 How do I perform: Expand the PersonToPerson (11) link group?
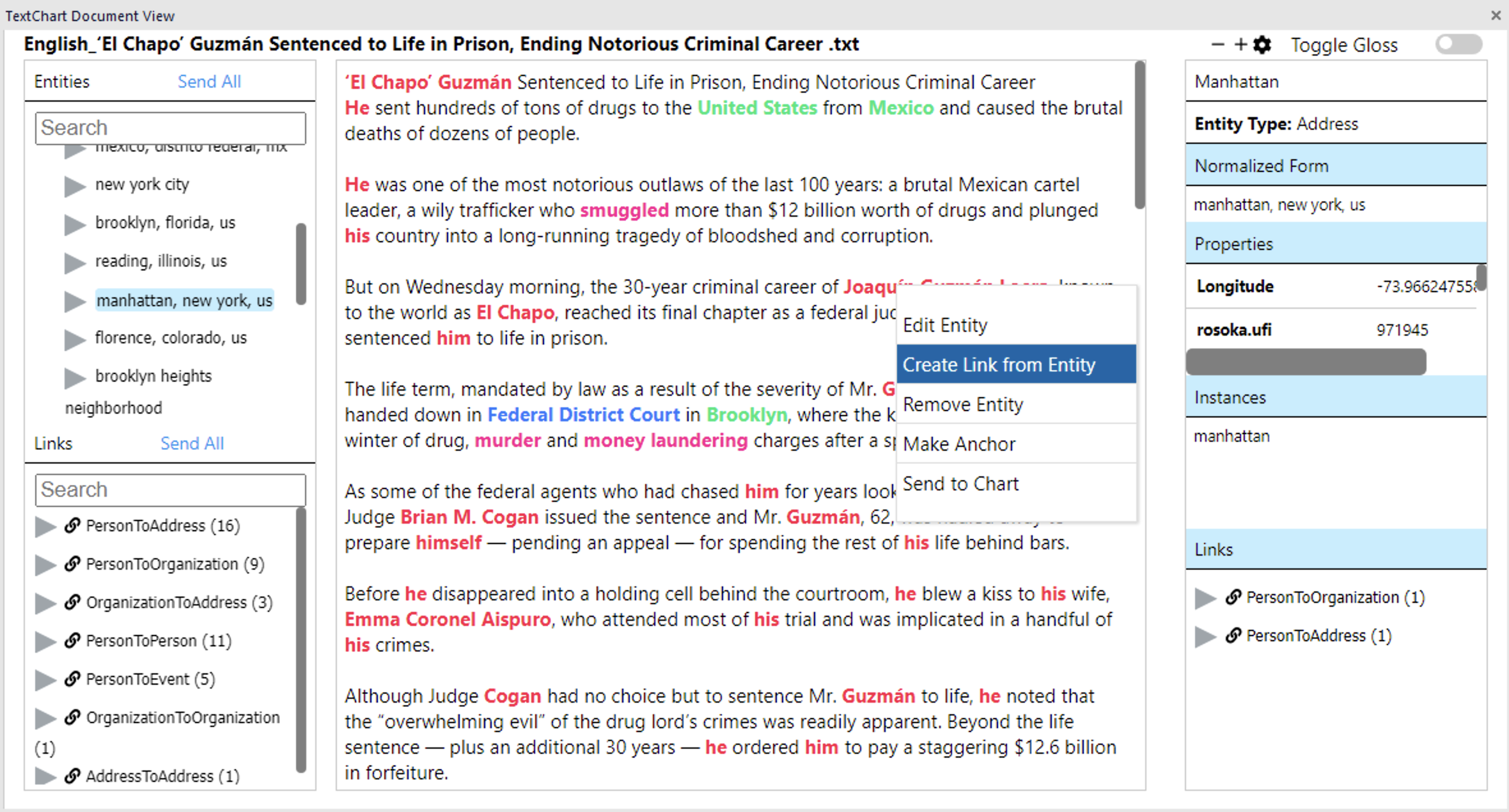[x=45, y=642]
